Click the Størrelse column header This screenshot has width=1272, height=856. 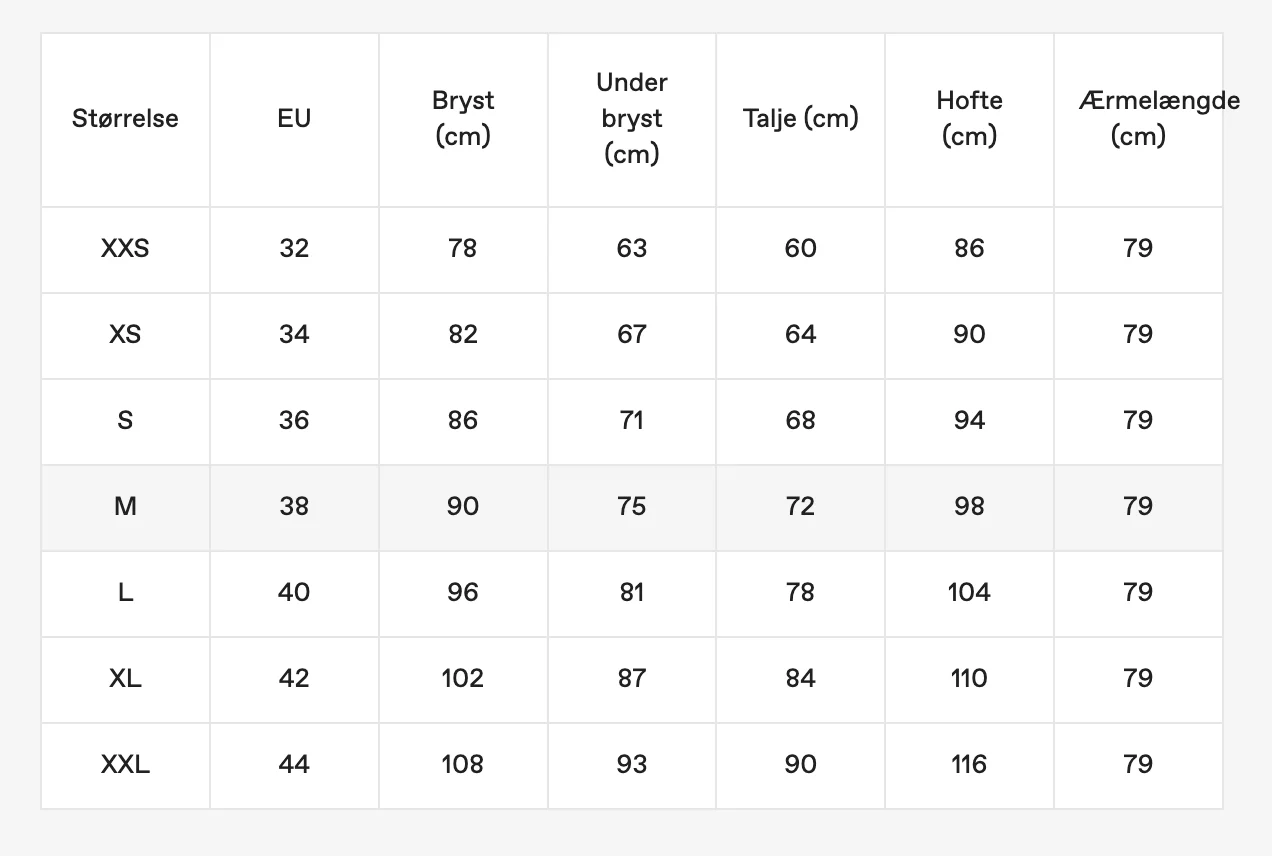coord(125,119)
